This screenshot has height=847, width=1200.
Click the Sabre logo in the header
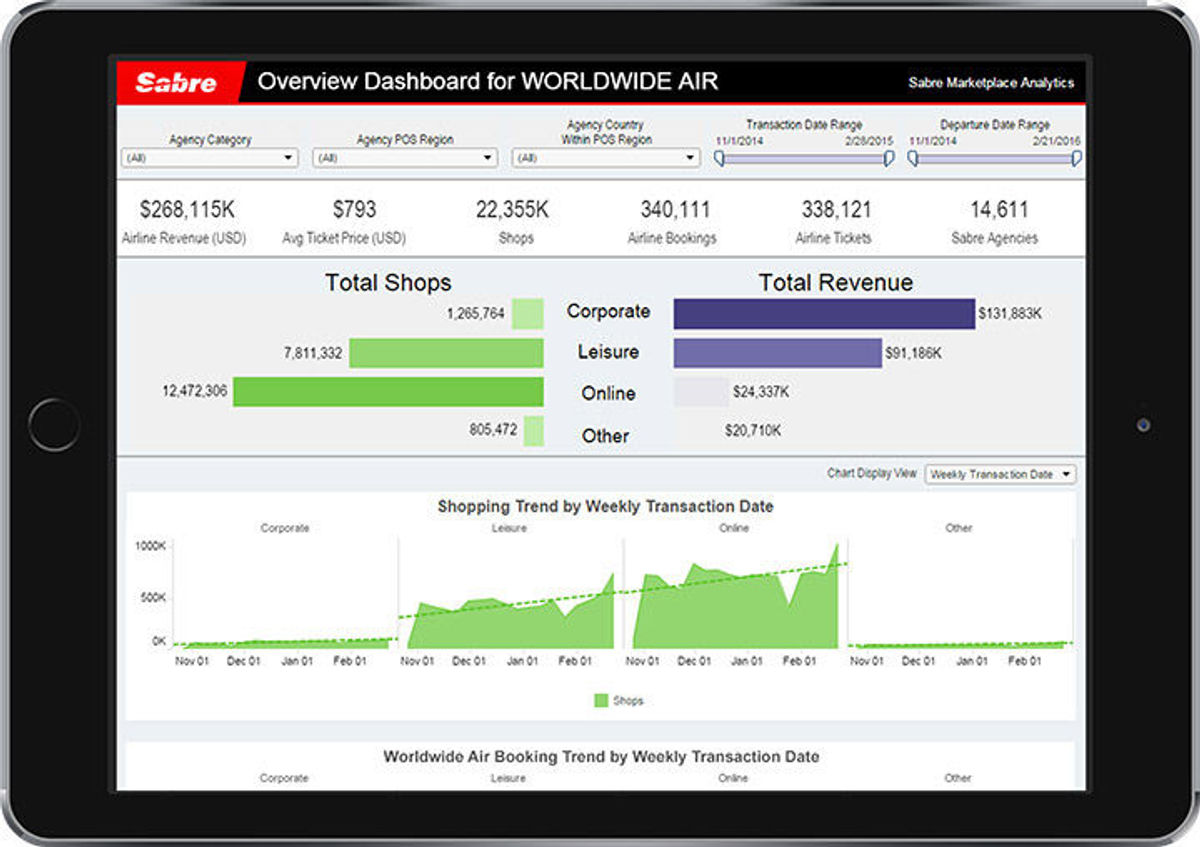coord(178,81)
